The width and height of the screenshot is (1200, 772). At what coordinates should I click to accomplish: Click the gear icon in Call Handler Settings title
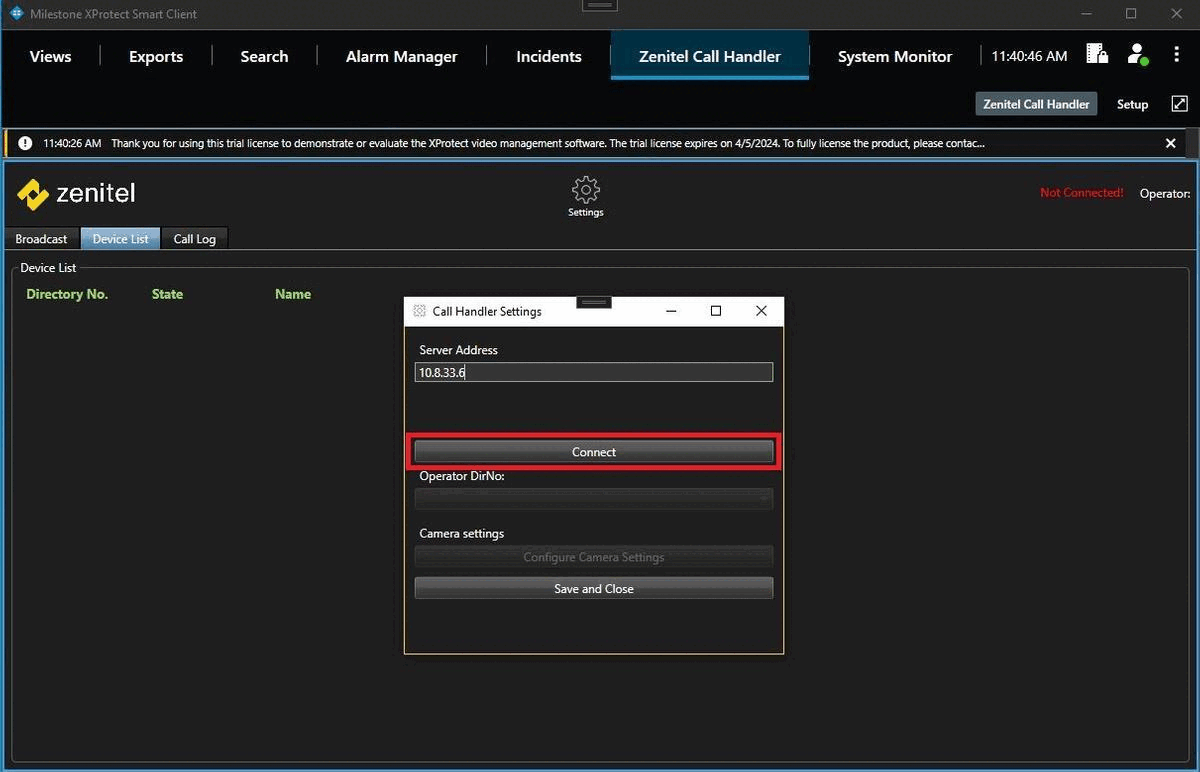420,311
